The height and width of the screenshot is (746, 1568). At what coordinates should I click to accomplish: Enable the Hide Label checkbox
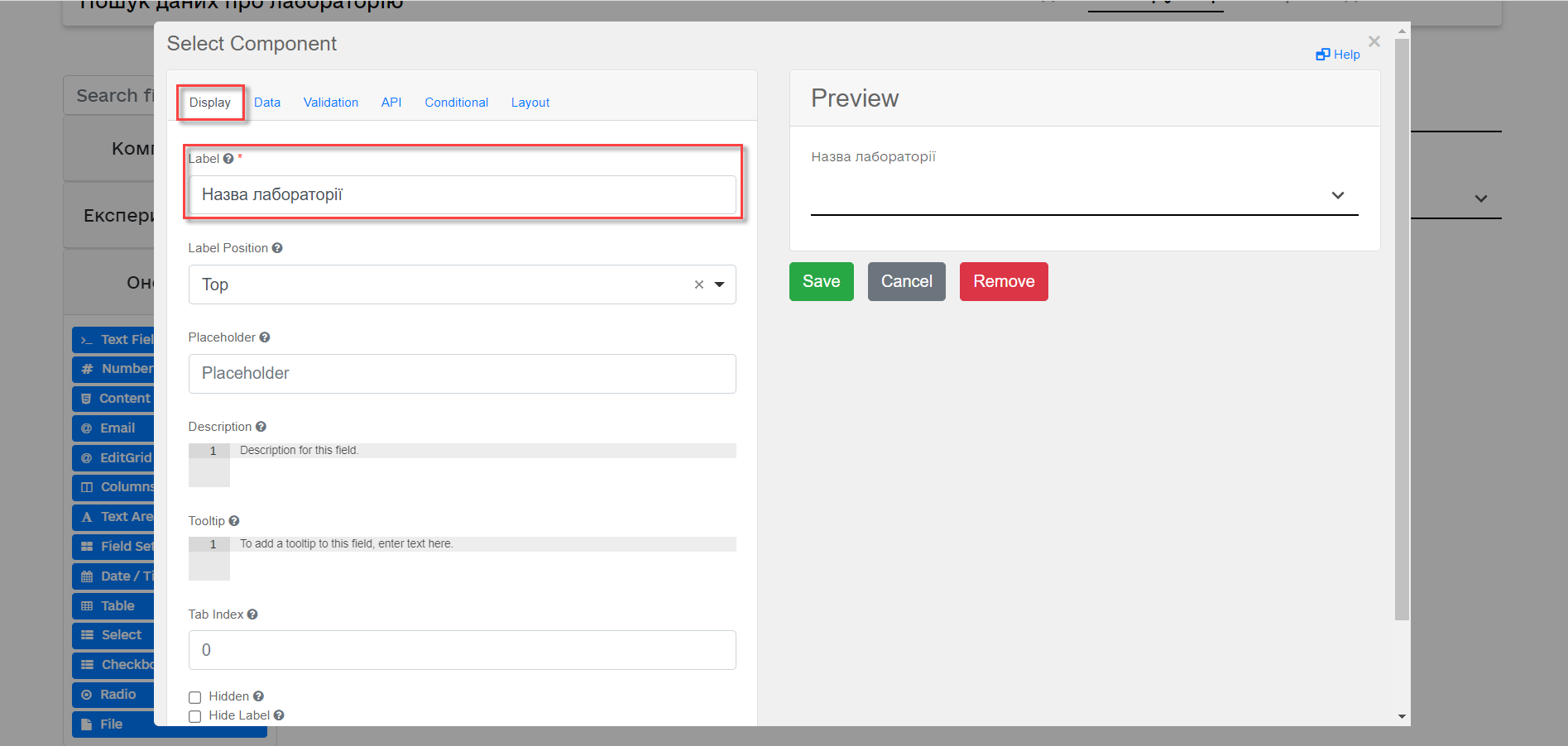[195, 716]
